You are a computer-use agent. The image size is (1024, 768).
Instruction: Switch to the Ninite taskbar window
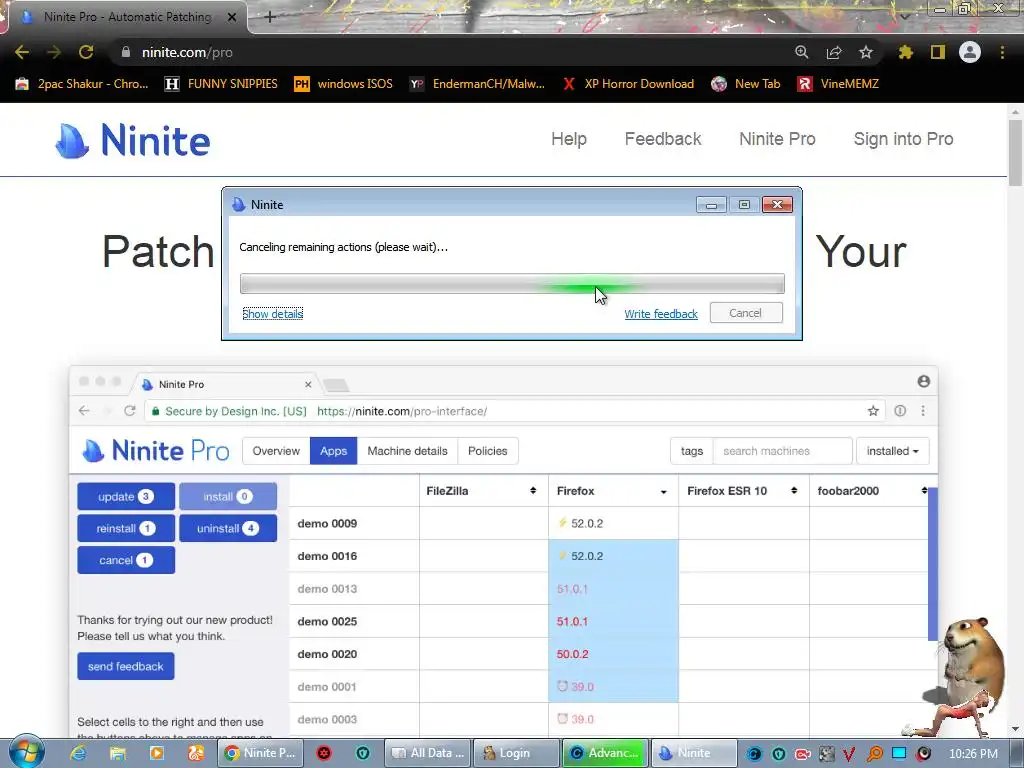coord(694,753)
